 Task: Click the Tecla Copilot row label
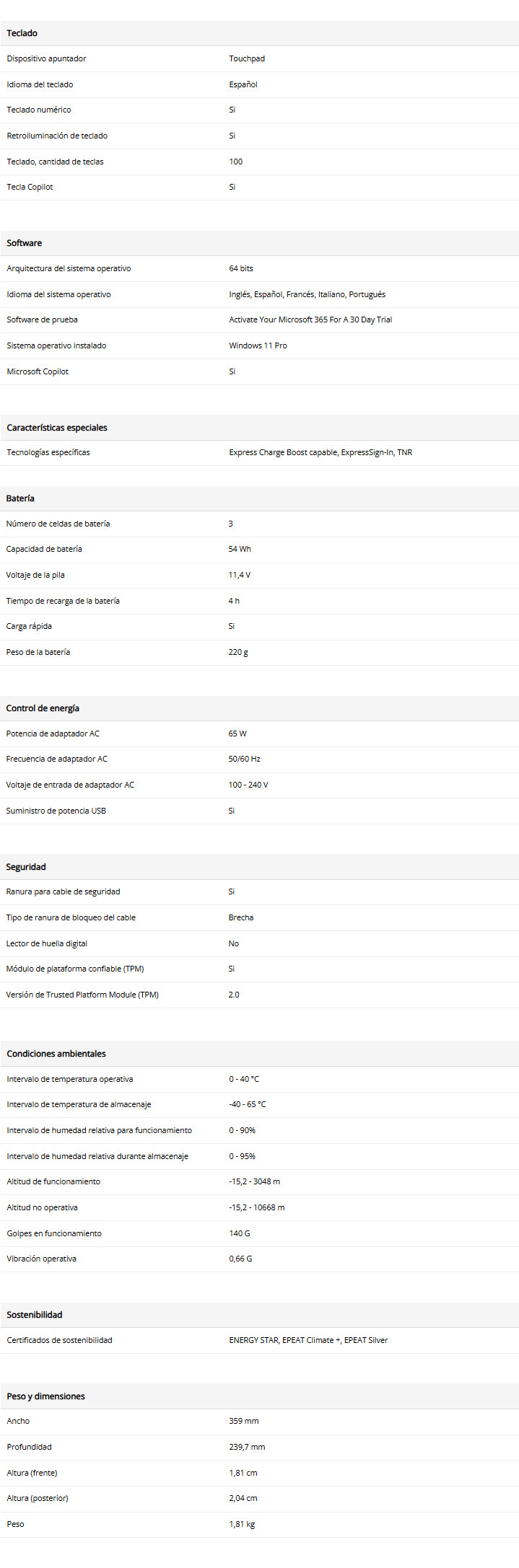[x=30, y=187]
